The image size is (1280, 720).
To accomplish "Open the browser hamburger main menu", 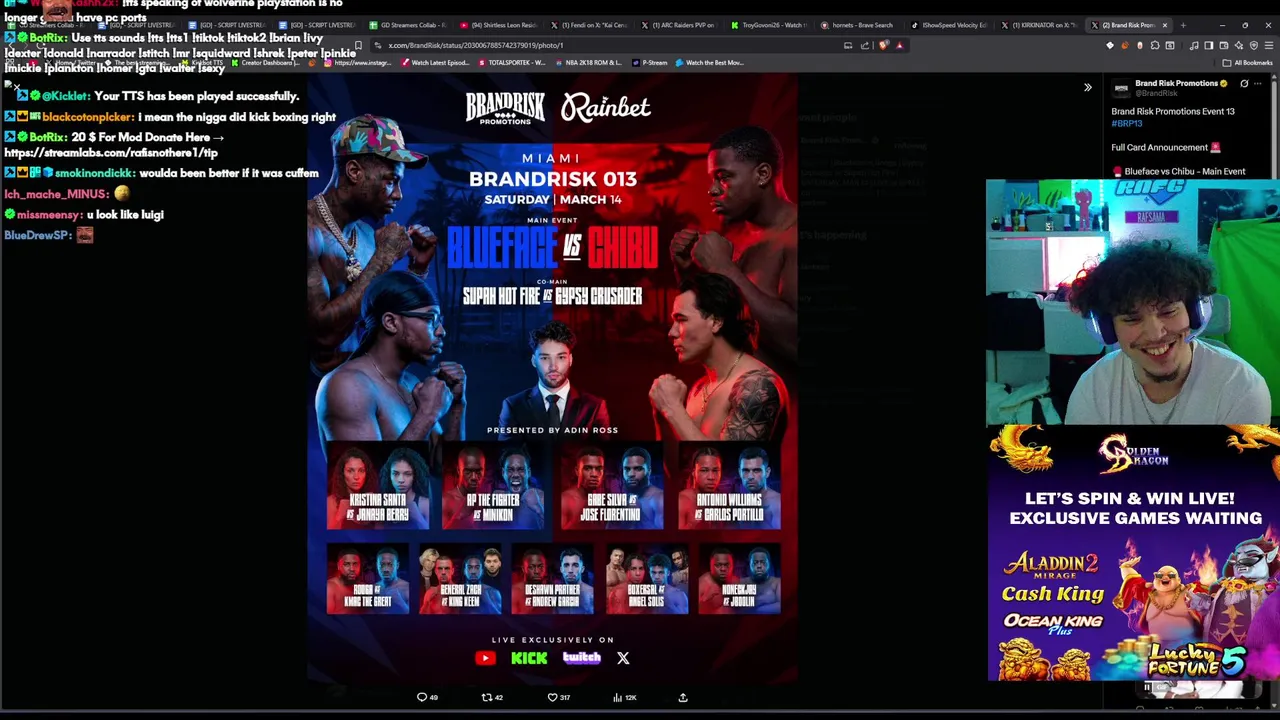I will [1268, 45].
